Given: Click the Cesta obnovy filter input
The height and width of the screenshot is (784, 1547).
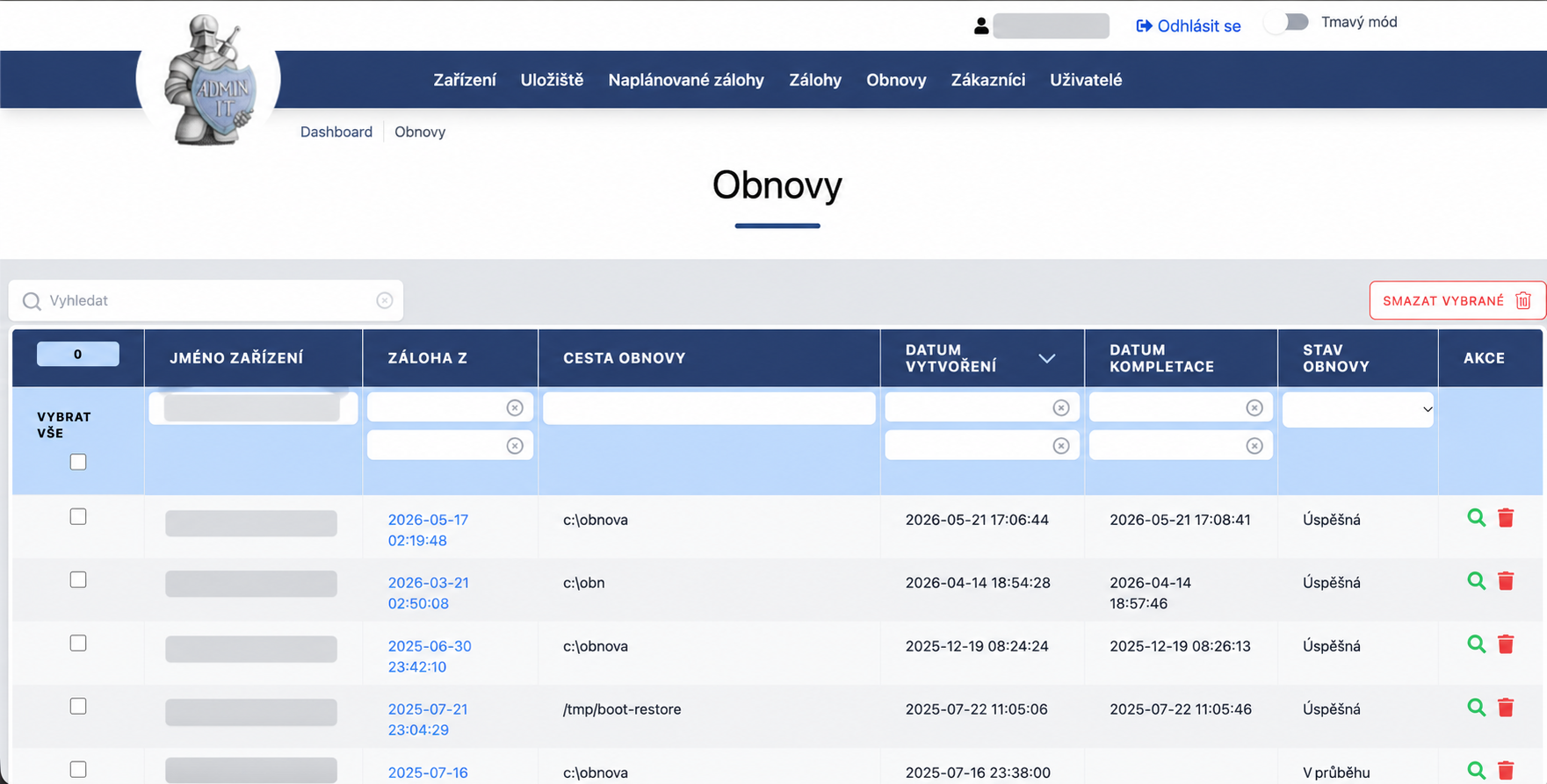Looking at the screenshot, I should [x=709, y=408].
